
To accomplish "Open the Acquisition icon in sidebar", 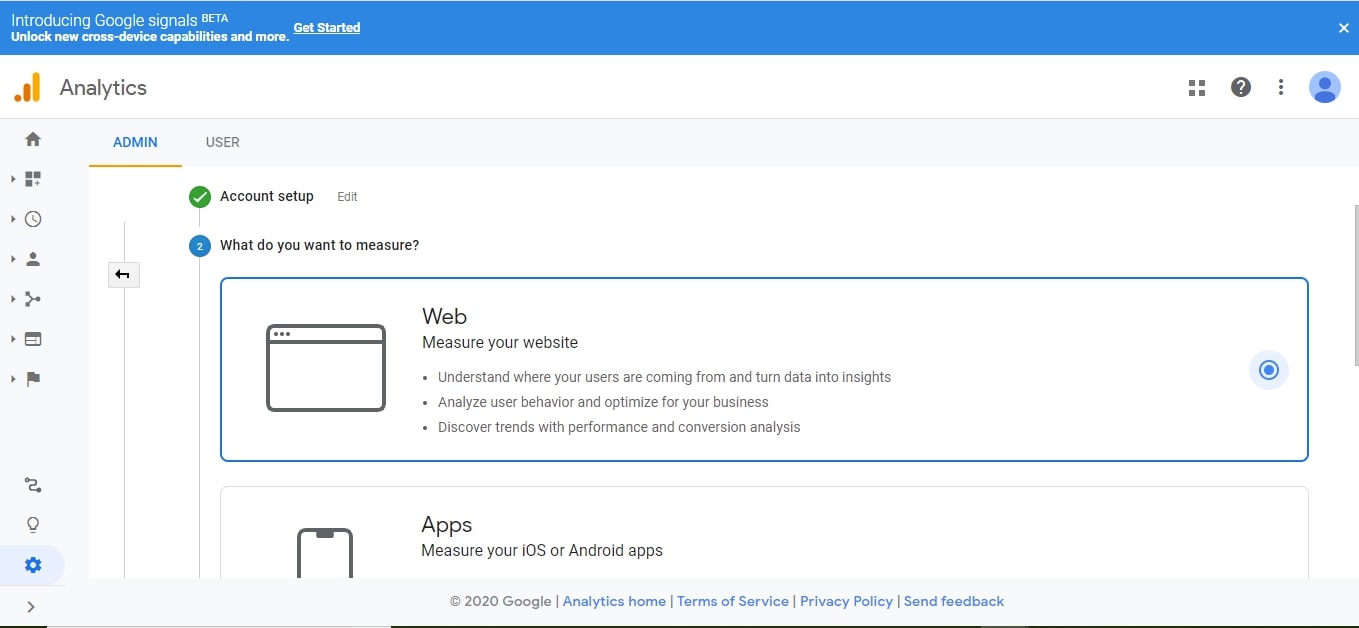I will pyautogui.click(x=32, y=298).
